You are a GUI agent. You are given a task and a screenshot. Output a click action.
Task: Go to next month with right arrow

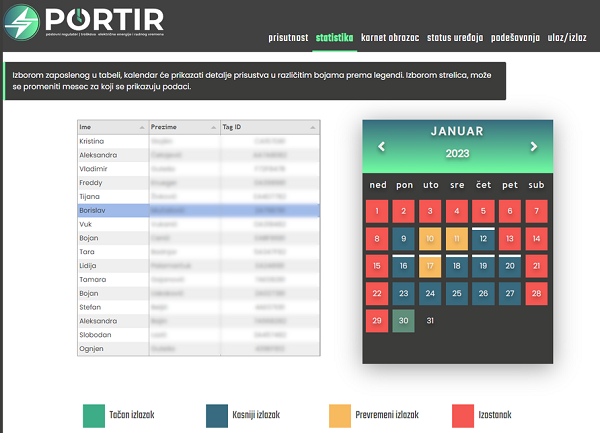(x=534, y=147)
